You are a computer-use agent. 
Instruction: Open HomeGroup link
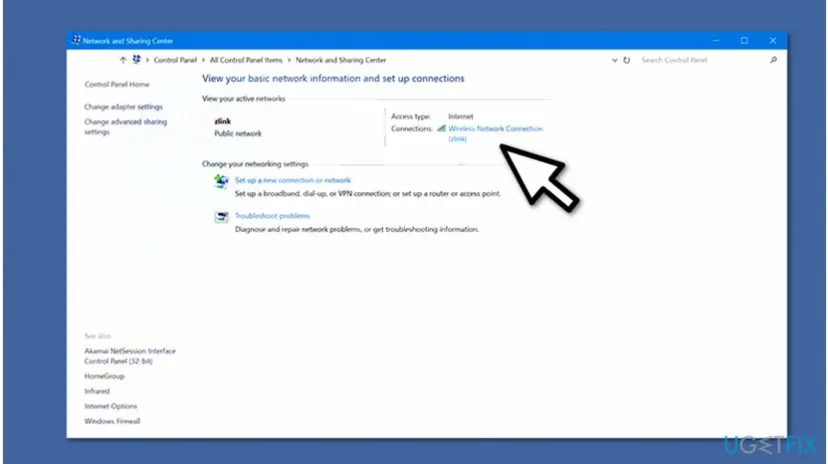coord(105,376)
